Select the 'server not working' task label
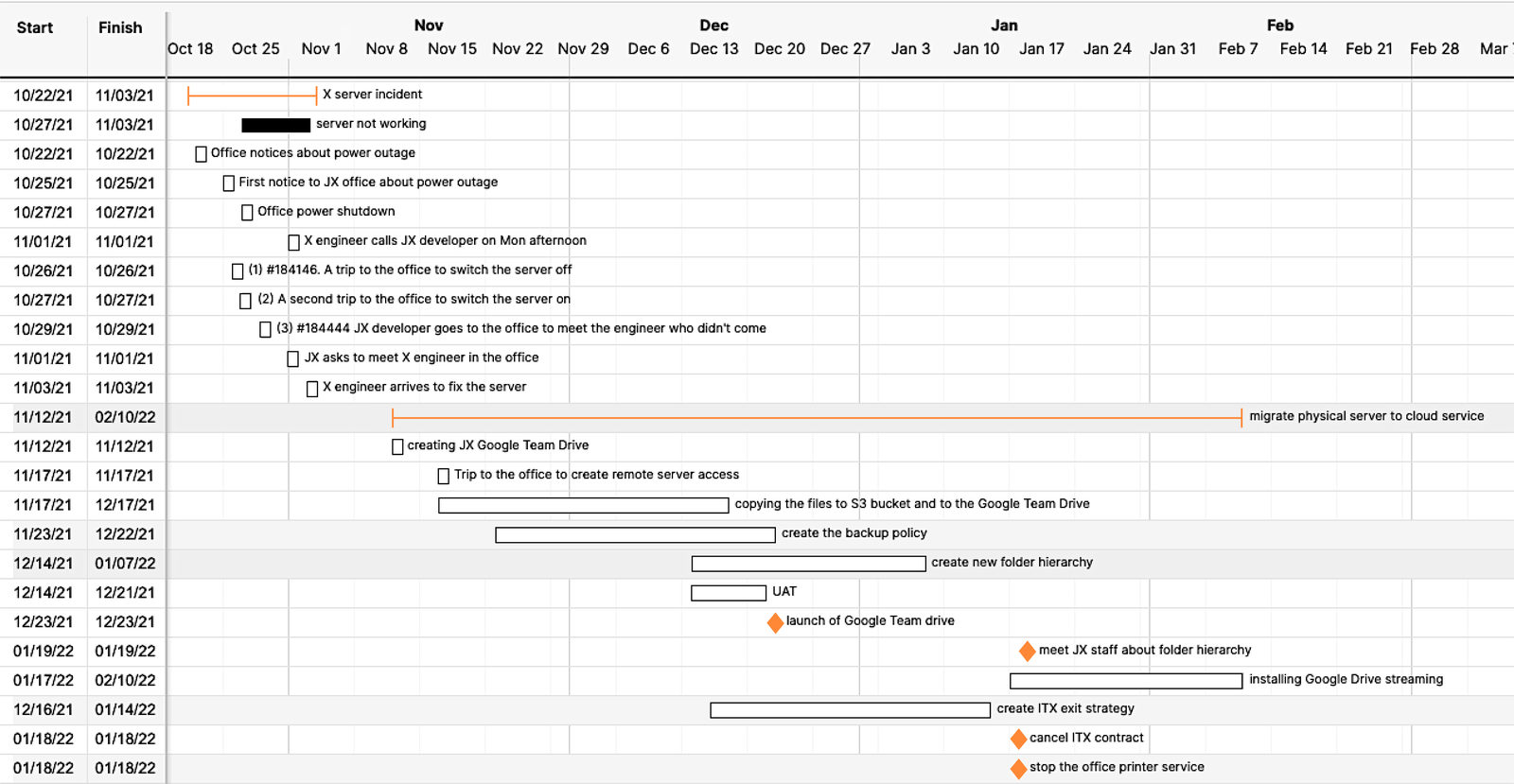1514x784 pixels. [371, 124]
